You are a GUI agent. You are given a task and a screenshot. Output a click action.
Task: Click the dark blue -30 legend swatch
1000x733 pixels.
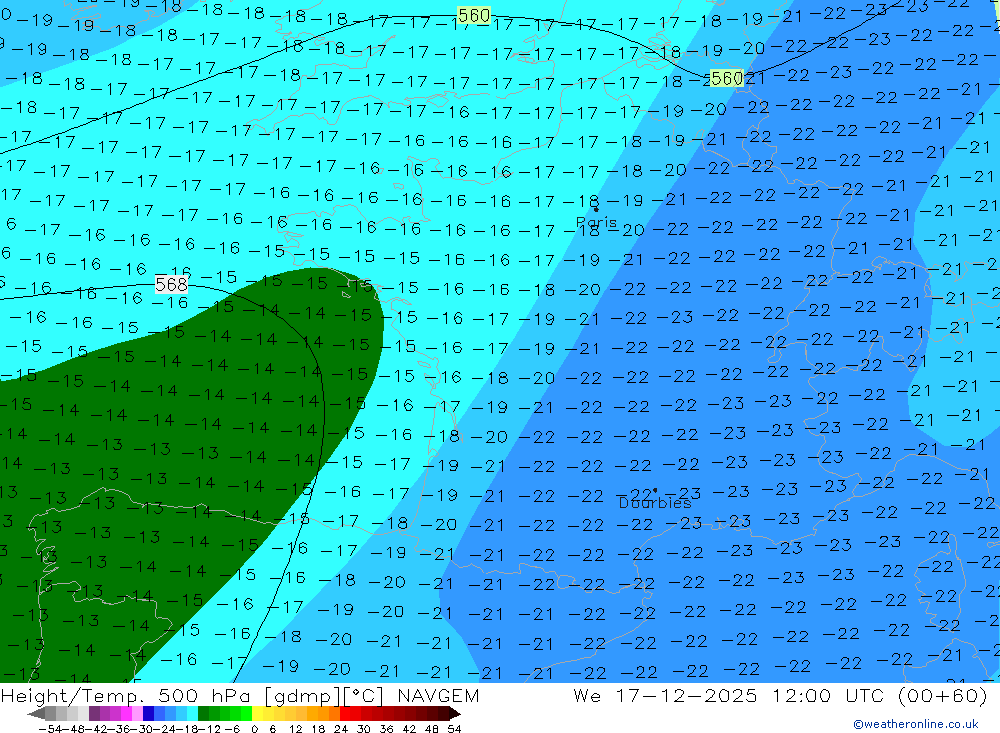click(148, 714)
